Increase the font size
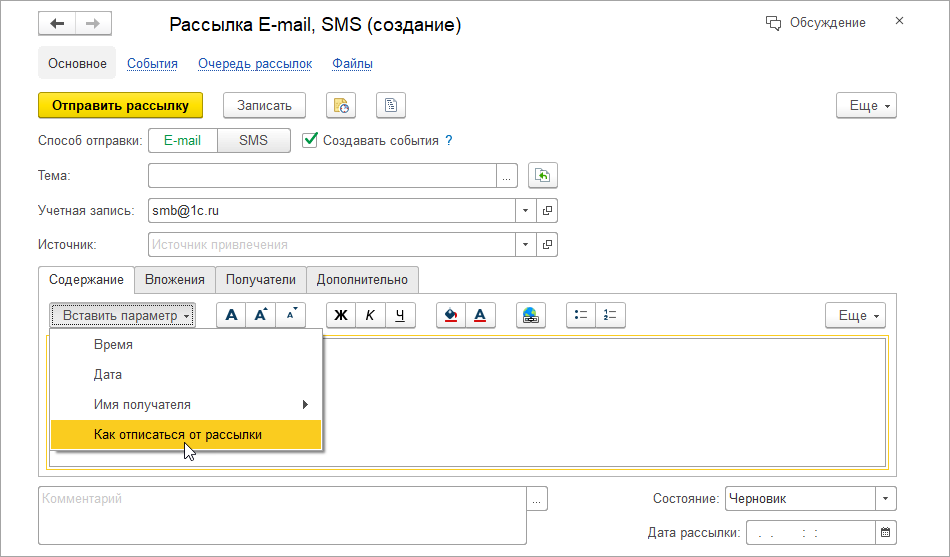This screenshot has height=557, width=950. click(261, 315)
